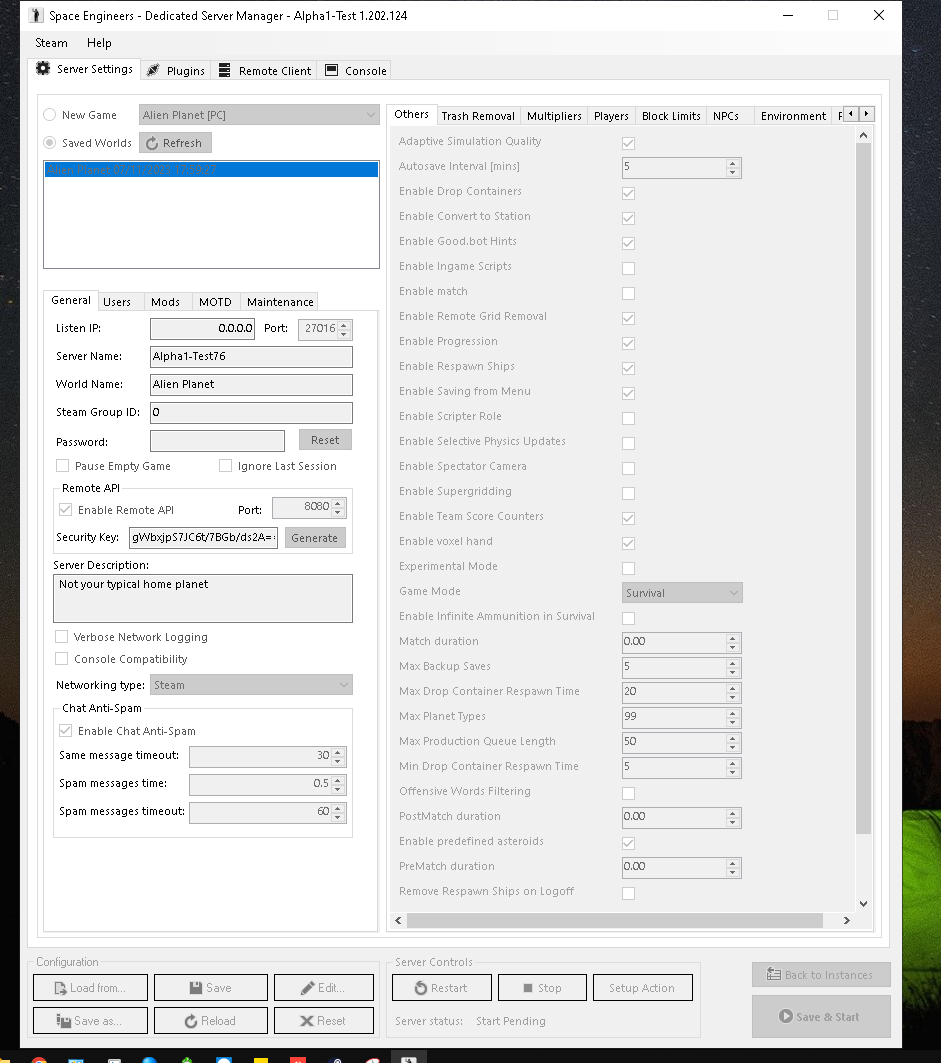
Task: Expand the Networking type dropdown
Action: point(251,685)
